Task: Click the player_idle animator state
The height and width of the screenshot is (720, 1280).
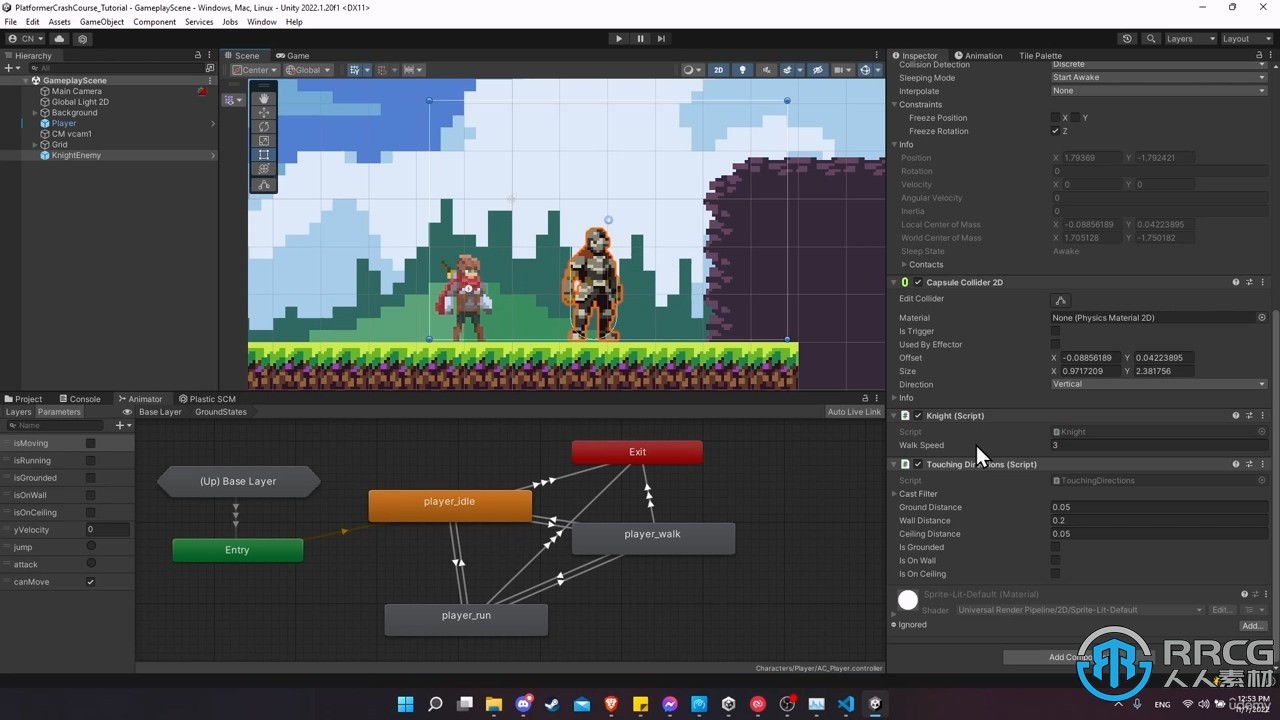Action: [450, 506]
